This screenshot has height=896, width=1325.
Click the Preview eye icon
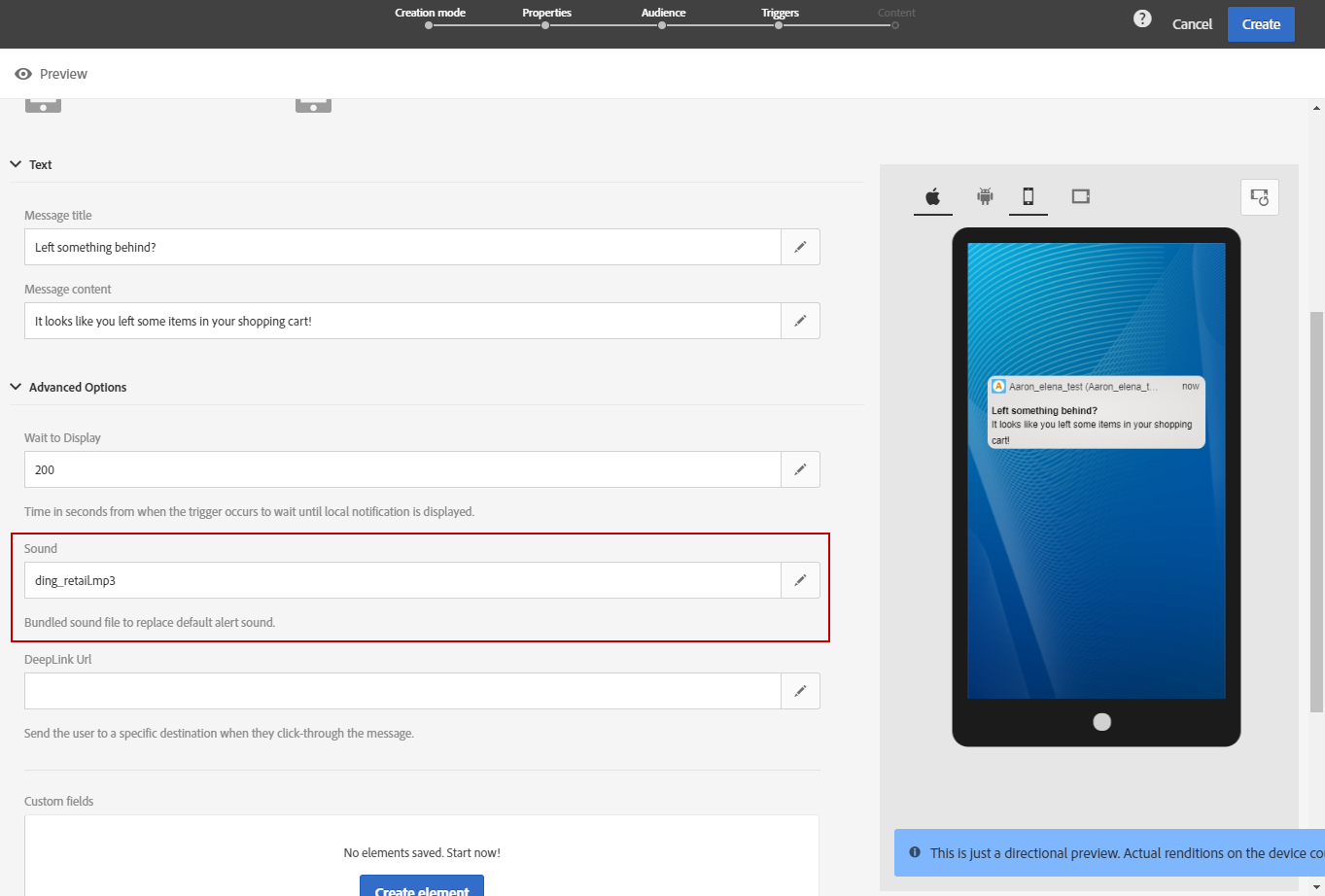[23, 74]
